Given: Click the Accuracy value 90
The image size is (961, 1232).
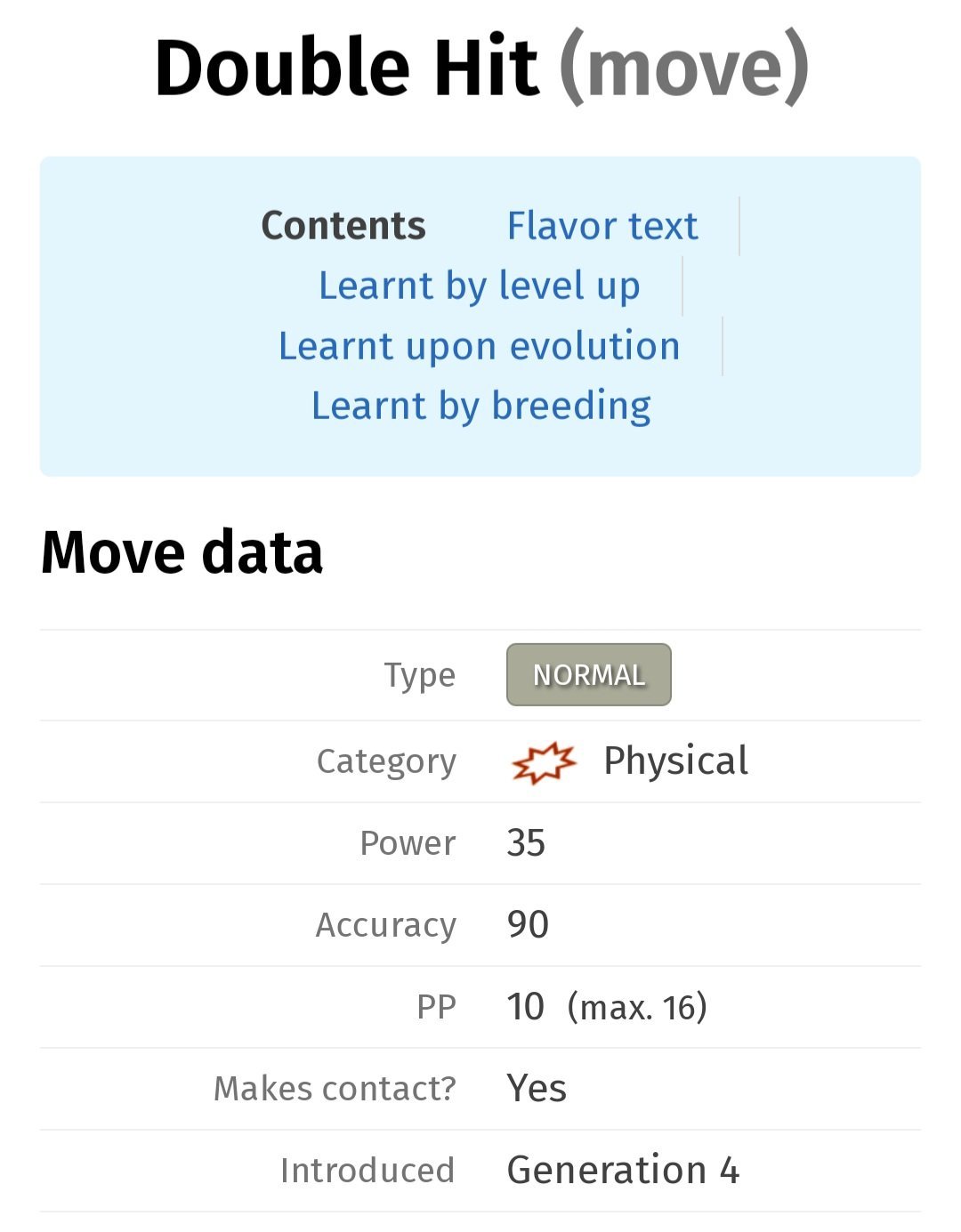Looking at the screenshot, I should pos(528,925).
